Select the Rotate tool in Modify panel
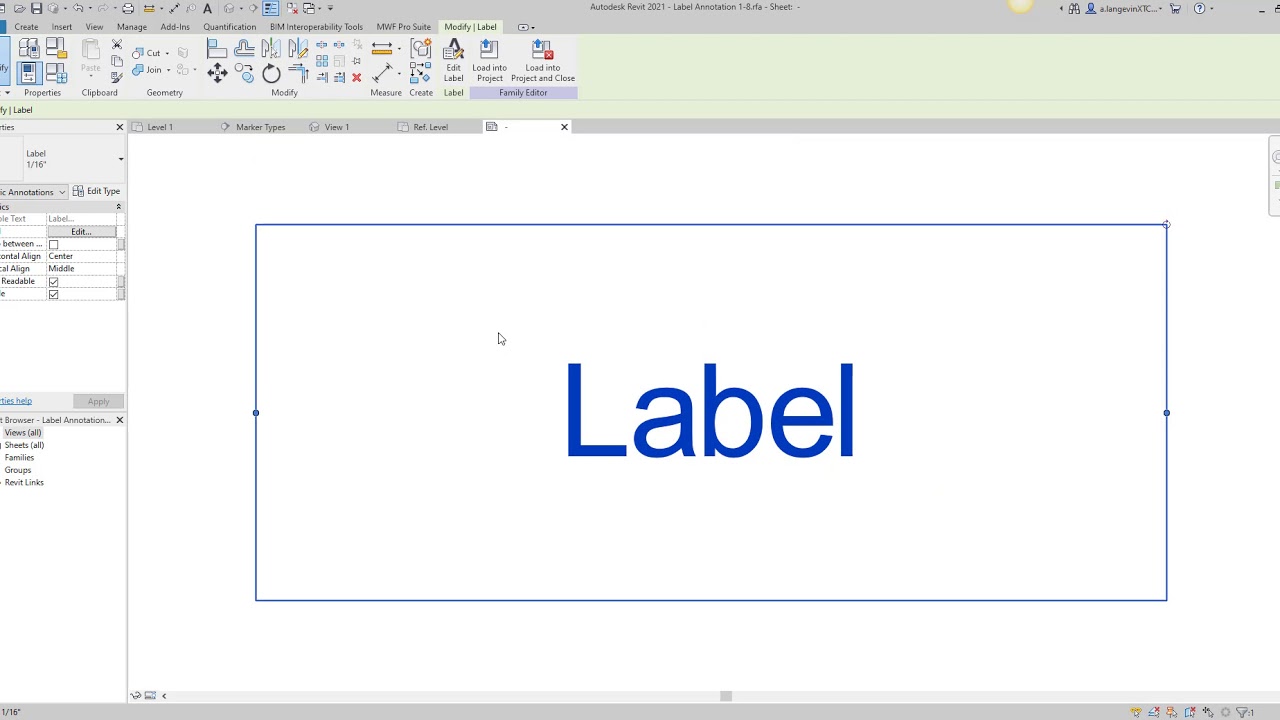The image size is (1280, 720). [271, 73]
